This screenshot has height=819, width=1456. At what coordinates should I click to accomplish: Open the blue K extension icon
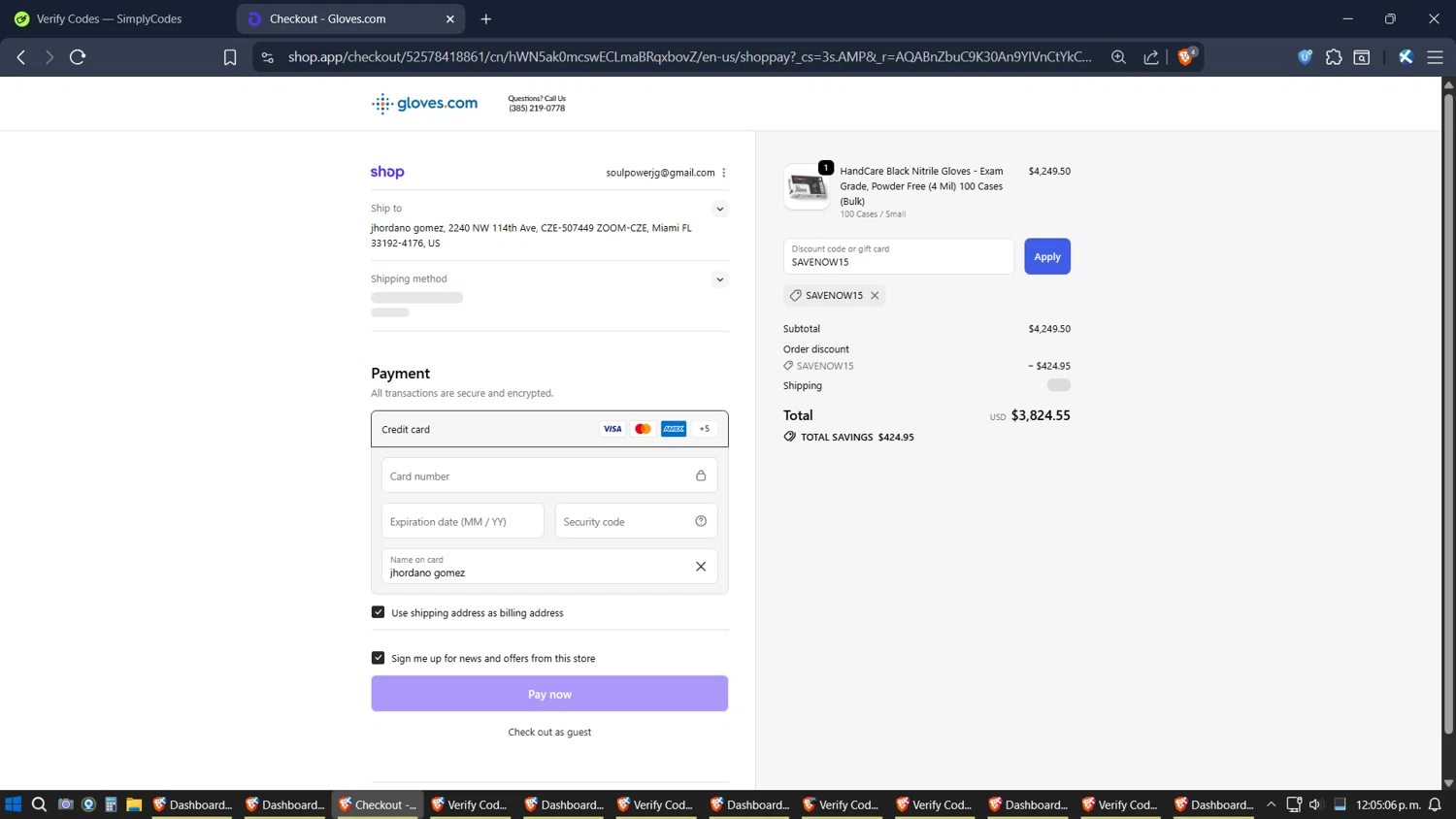[1406, 57]
